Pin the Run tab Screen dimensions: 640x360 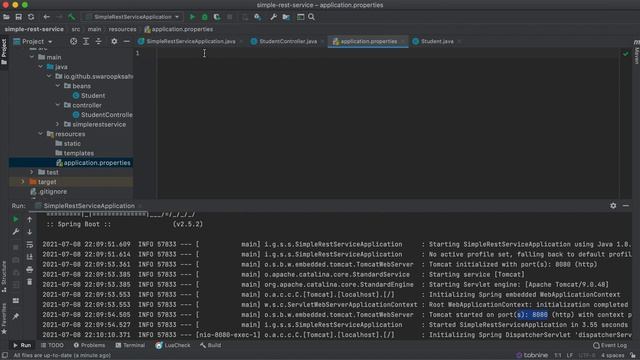tap(16, 316)
